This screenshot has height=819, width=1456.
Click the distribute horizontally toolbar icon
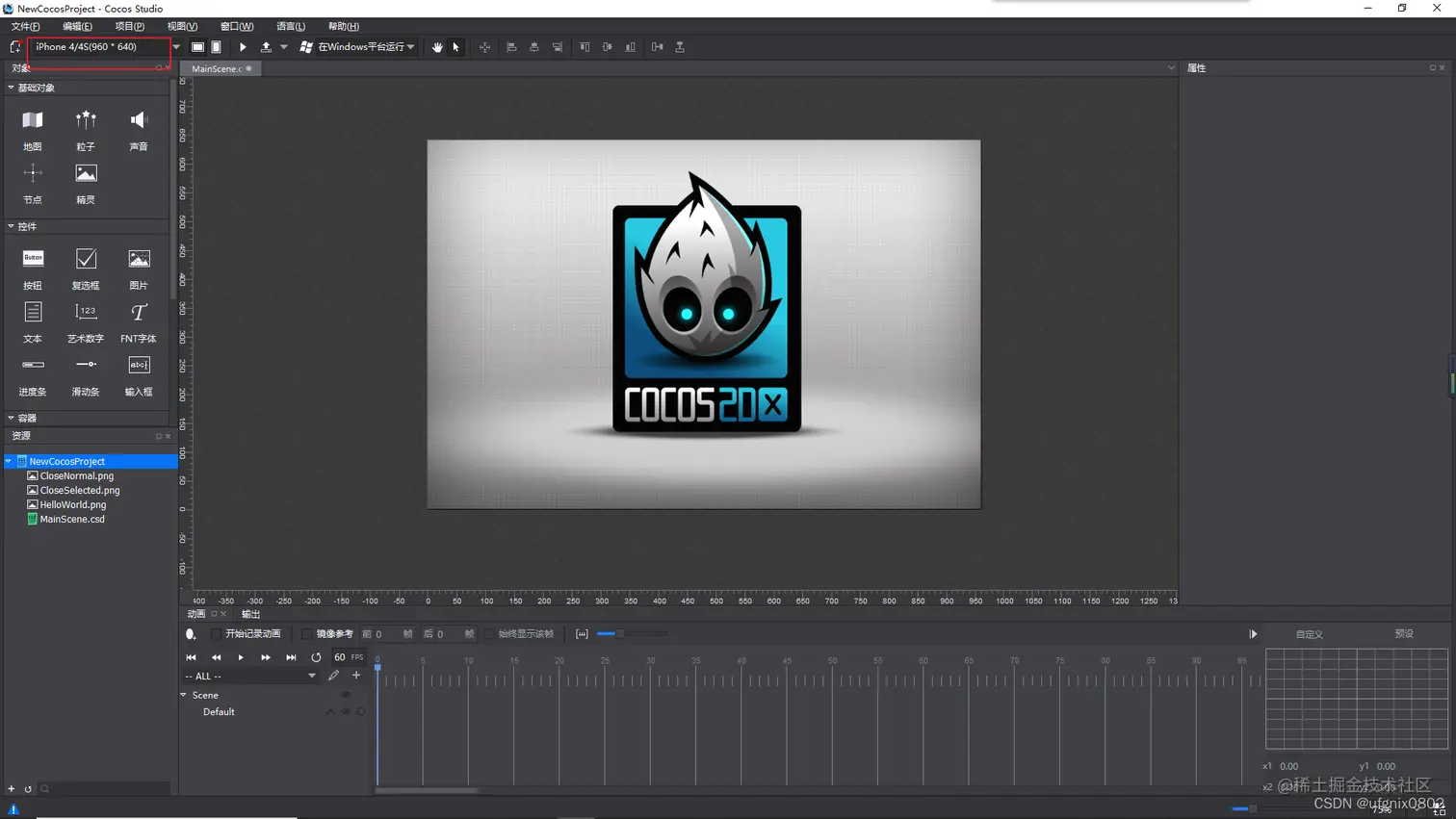657,47
